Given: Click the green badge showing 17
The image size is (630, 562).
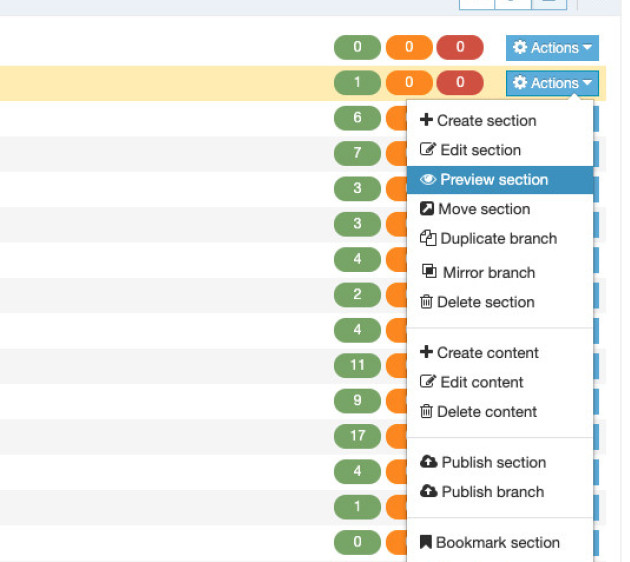Looking at the screenshot, I should [x=357, y=436].
